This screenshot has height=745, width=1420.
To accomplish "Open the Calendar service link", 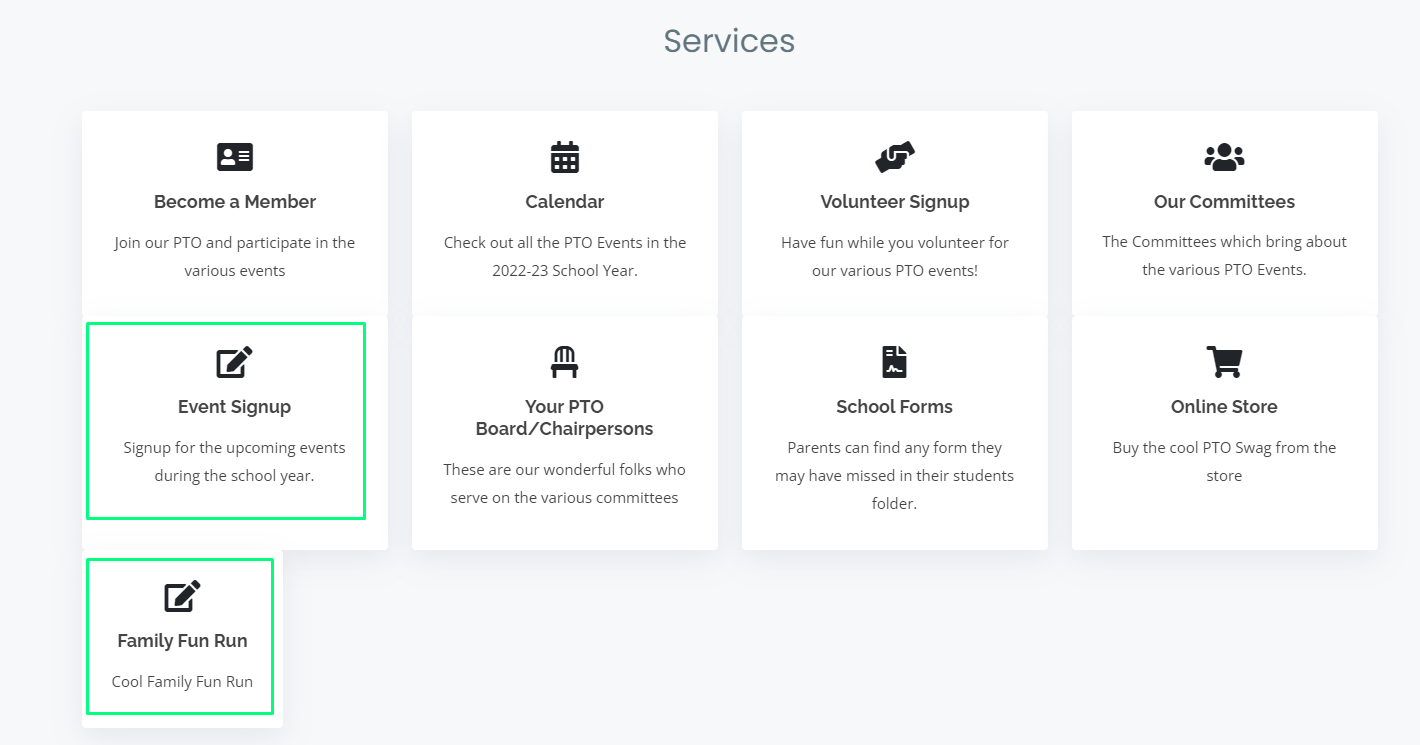I will (x=564, y=201).
